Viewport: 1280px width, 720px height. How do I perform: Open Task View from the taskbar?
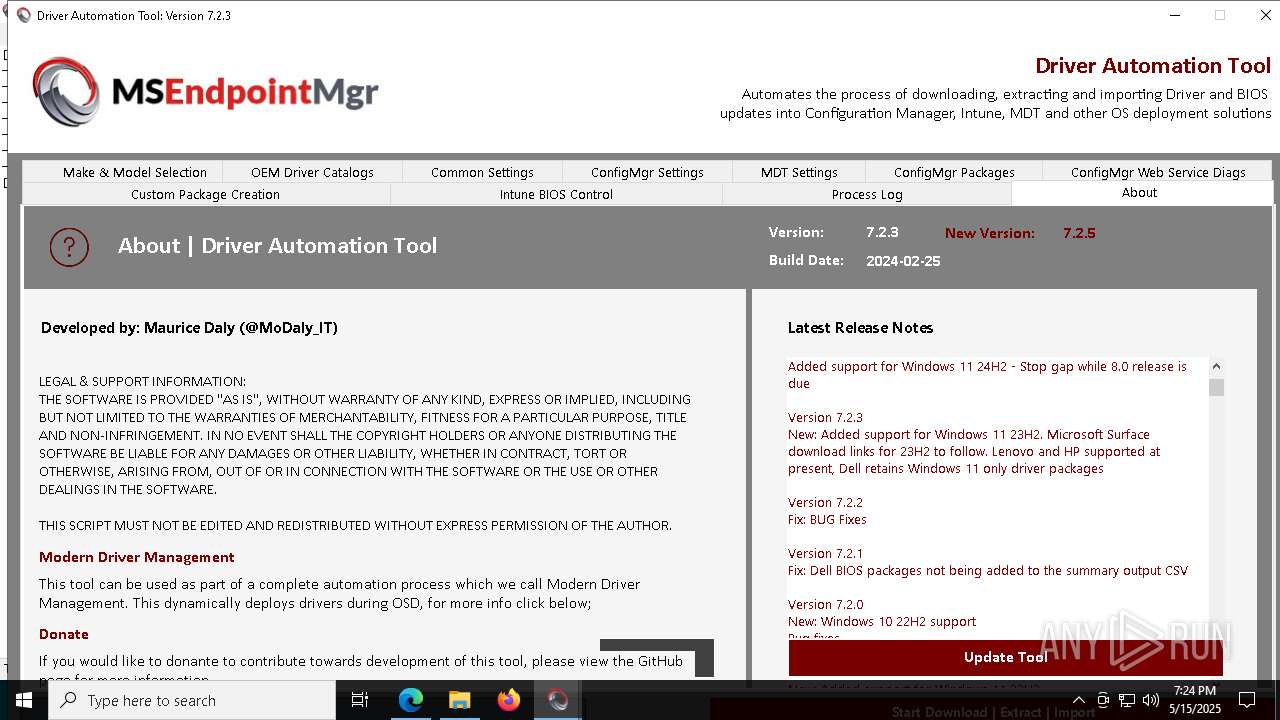[x=360, y=700]
